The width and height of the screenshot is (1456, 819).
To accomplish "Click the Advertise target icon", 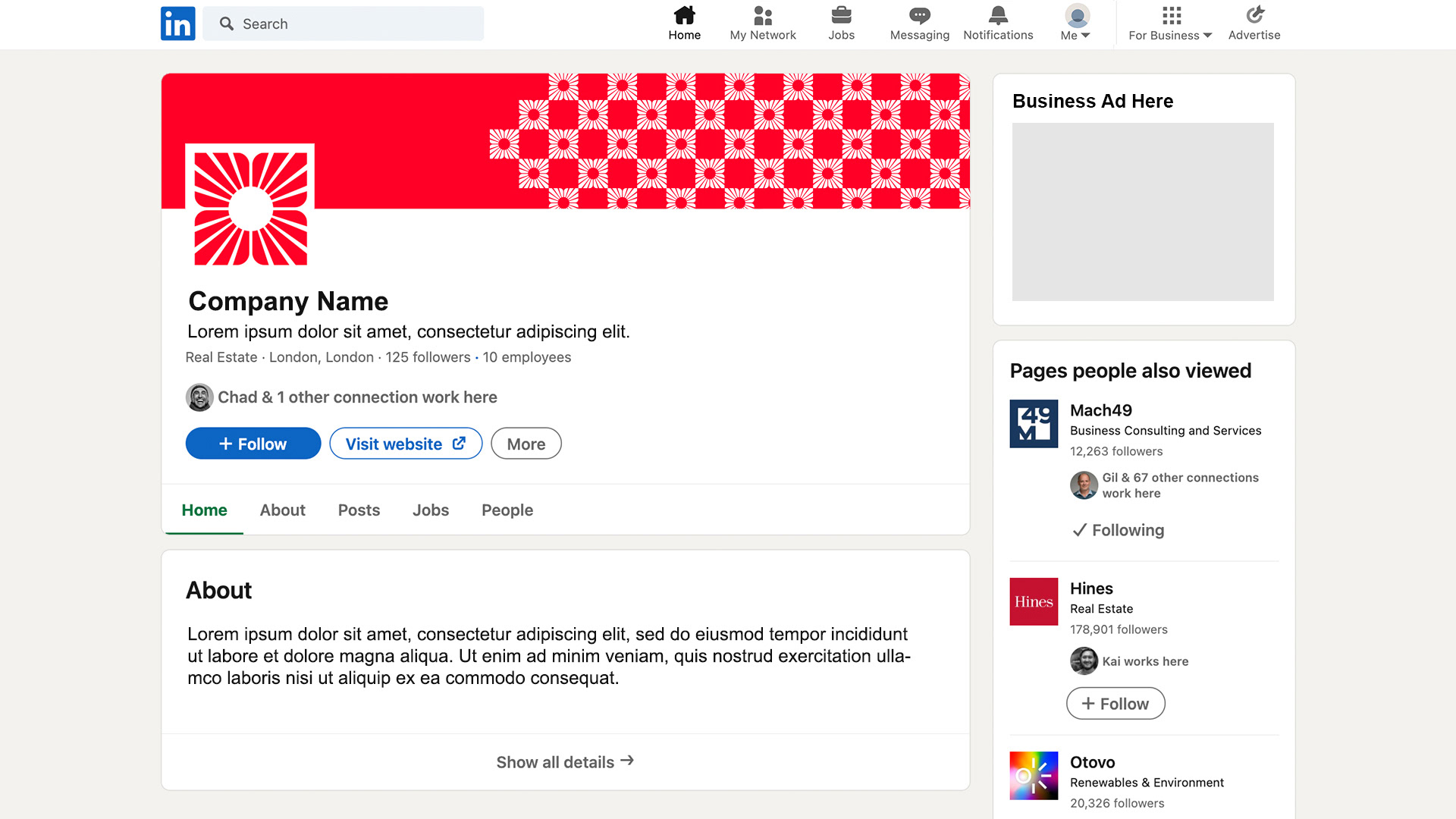I will tap(1254, 15).
